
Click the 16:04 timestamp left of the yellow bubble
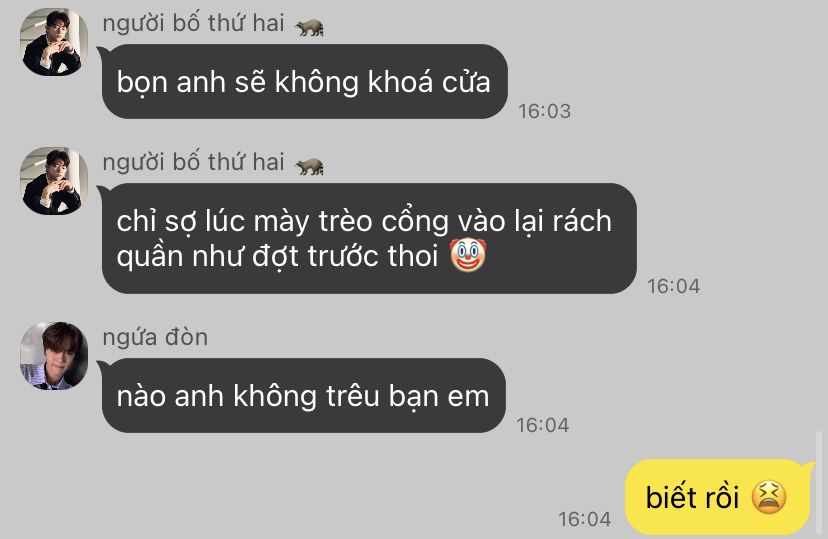tap(585, 519)
